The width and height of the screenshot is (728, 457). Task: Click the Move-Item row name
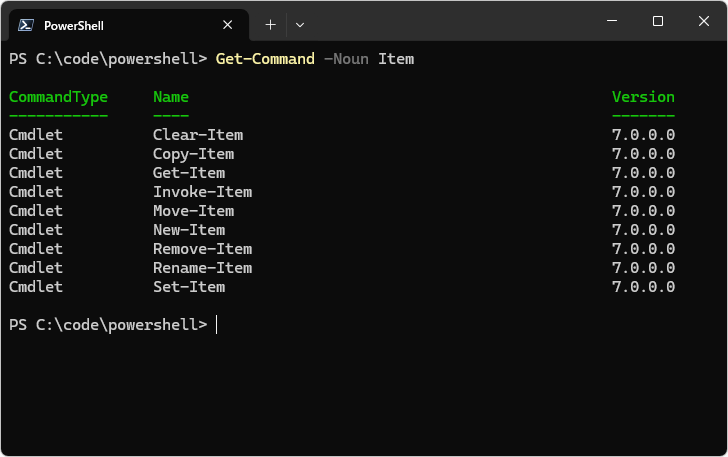[194, 211]
